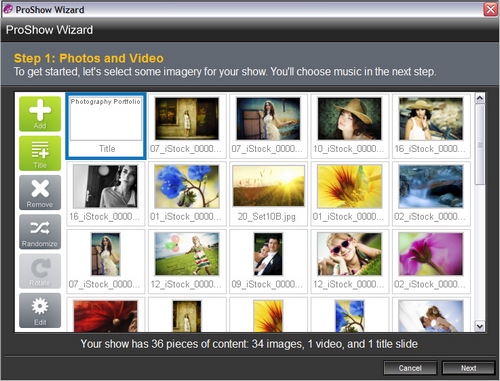The image size is (500, 381).
Task: Select the portrait woman by door in third row
Action: [106, 254]
